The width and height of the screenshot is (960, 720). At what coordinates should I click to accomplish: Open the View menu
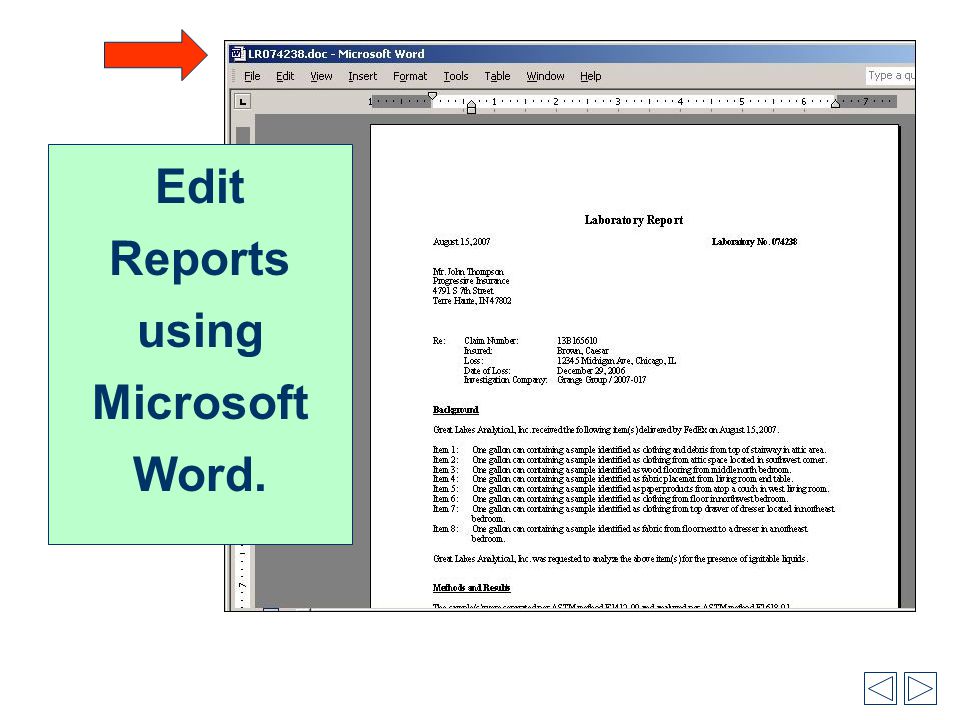click(321, 76)
